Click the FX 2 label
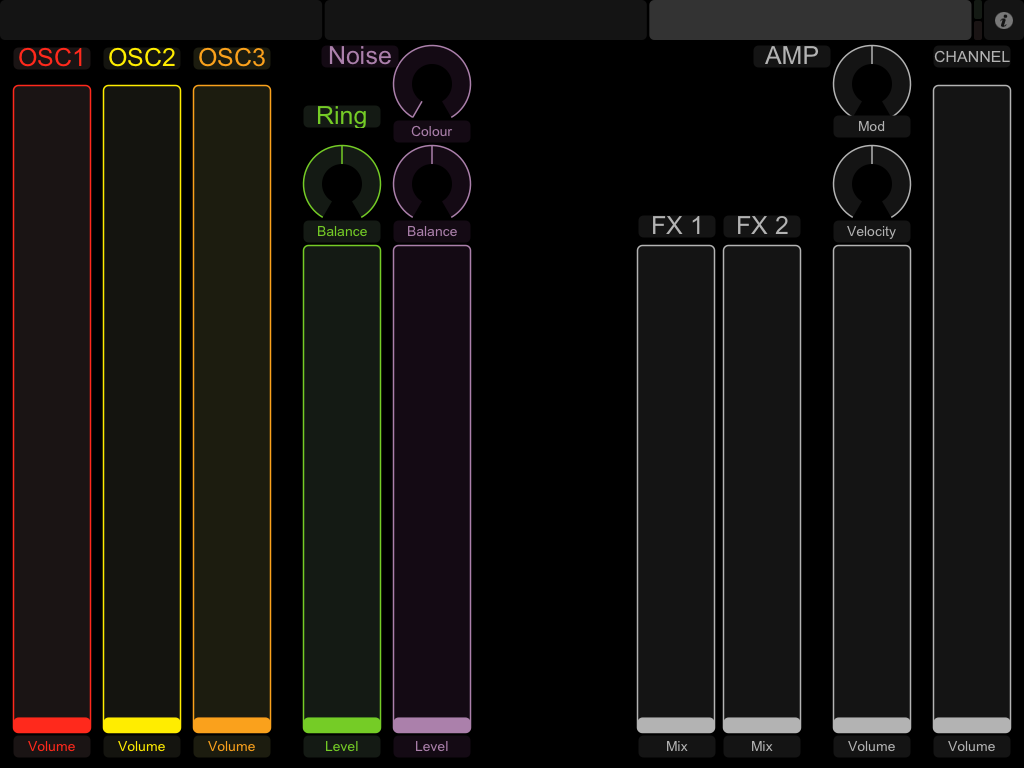Image resolution: width=1024 pixels, height=768 pixels. 762,226
